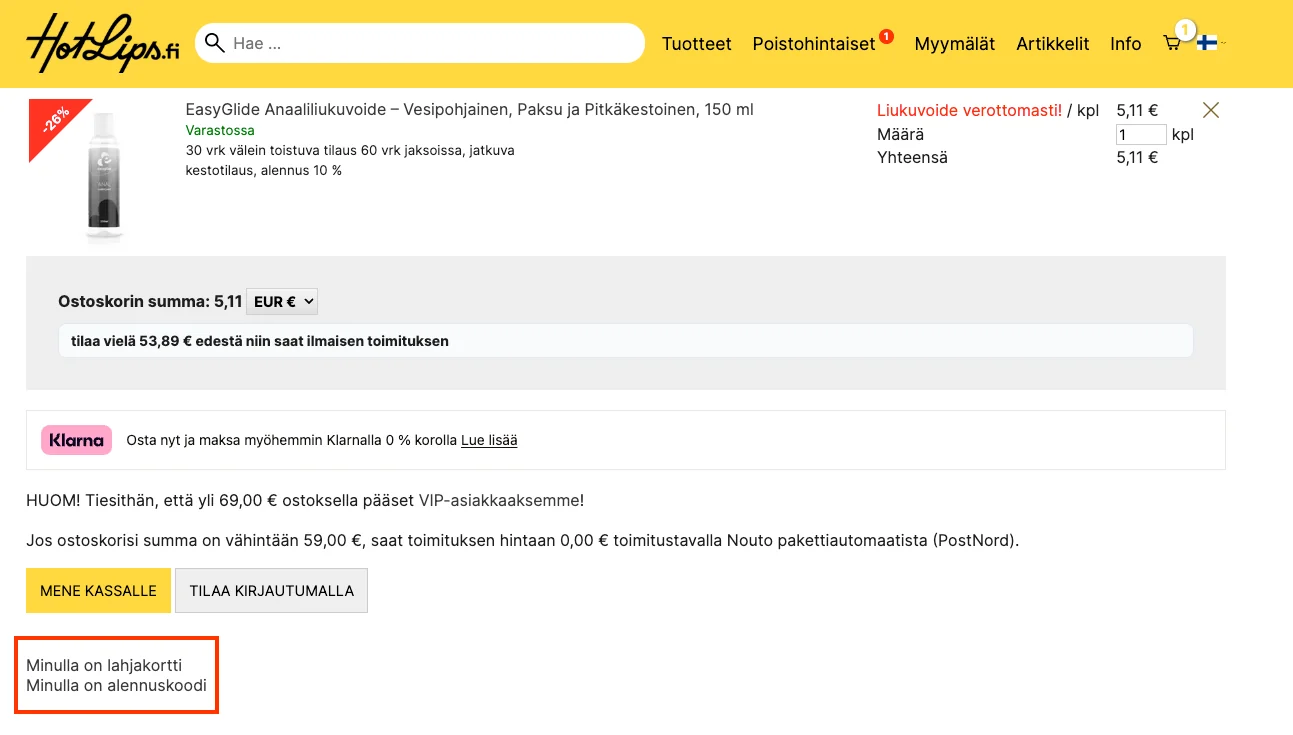1293x735 pixels.
Task: Open the VIP-asiakkaaksemme link
Action: coord(499,500)
